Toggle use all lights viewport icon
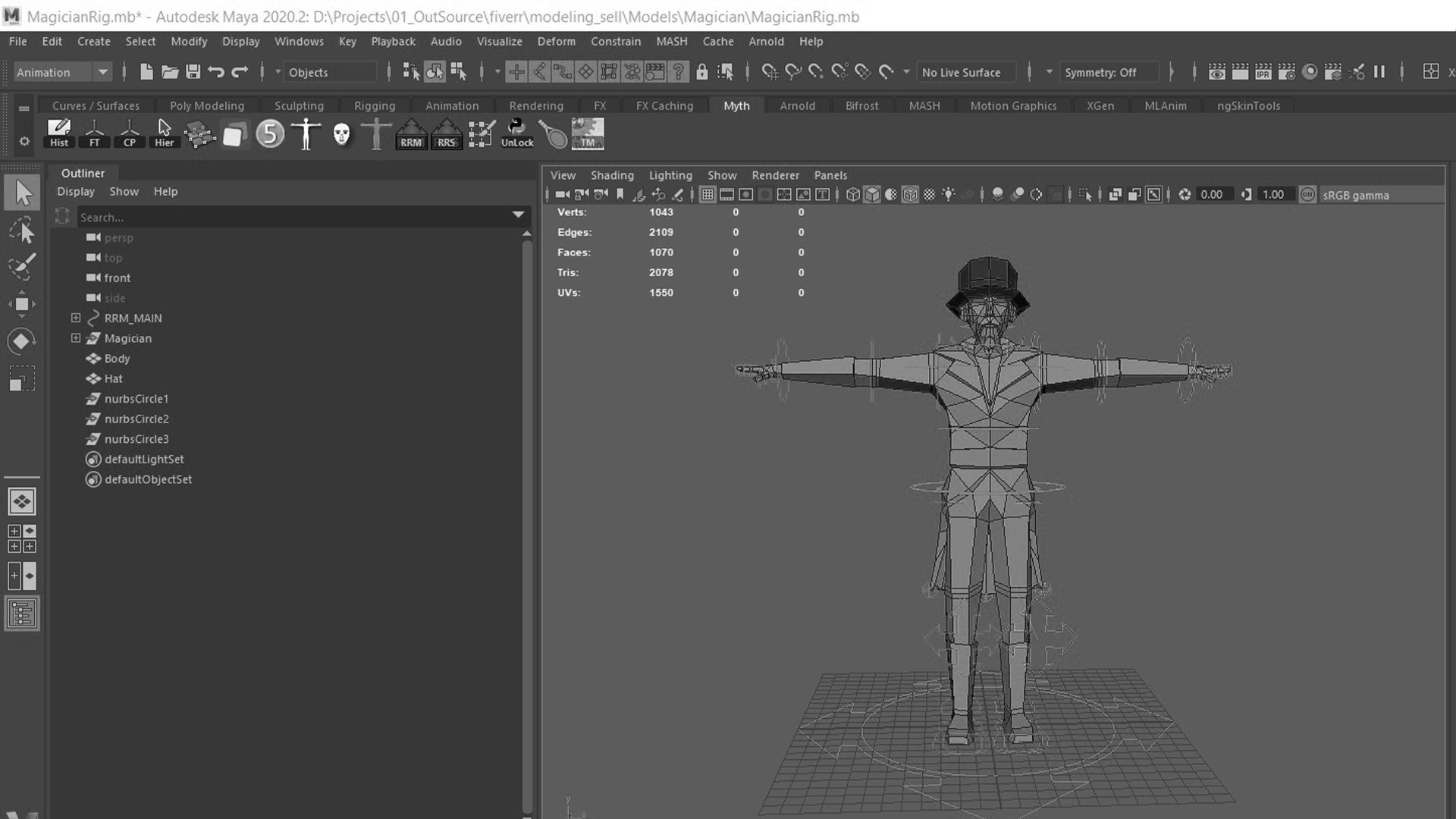The height and width of the screenshot is (819, 1456). click(948, 195)
